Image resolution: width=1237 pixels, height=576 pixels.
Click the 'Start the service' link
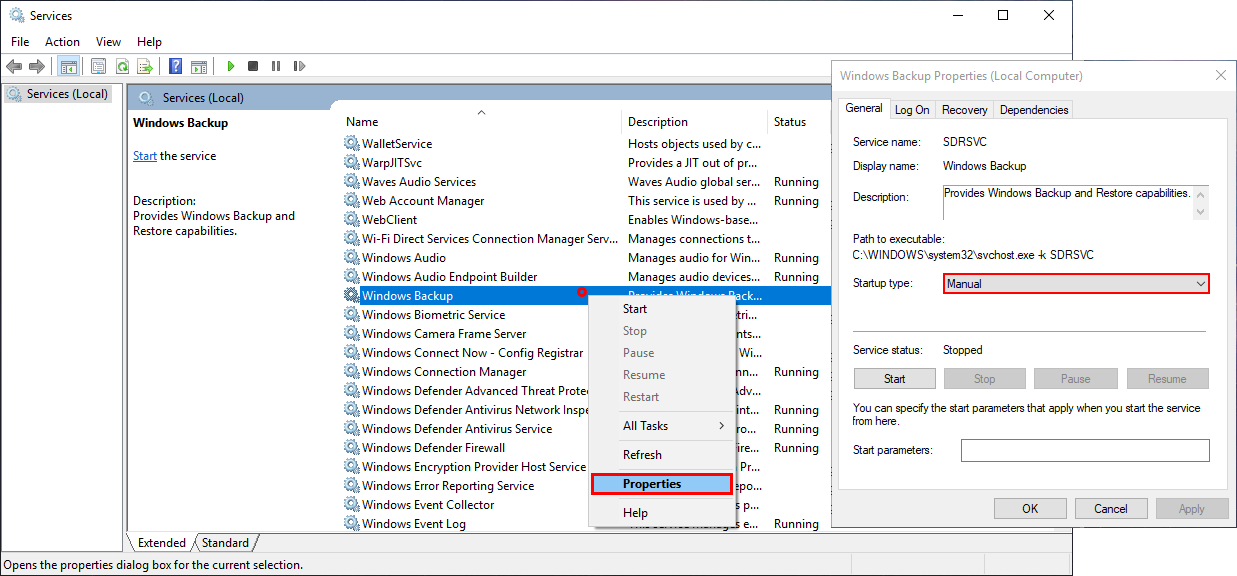pos(145,156)
